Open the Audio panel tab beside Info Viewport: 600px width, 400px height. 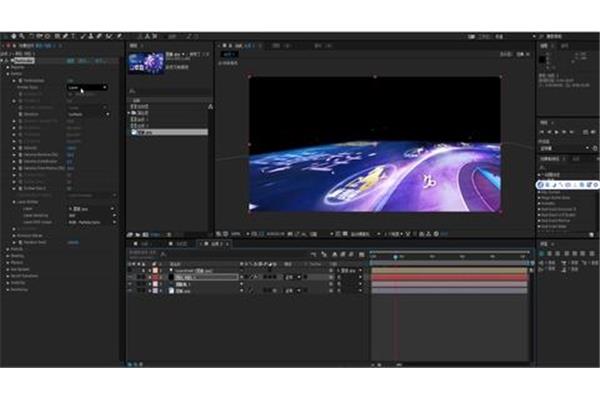(x=564, y=46)
